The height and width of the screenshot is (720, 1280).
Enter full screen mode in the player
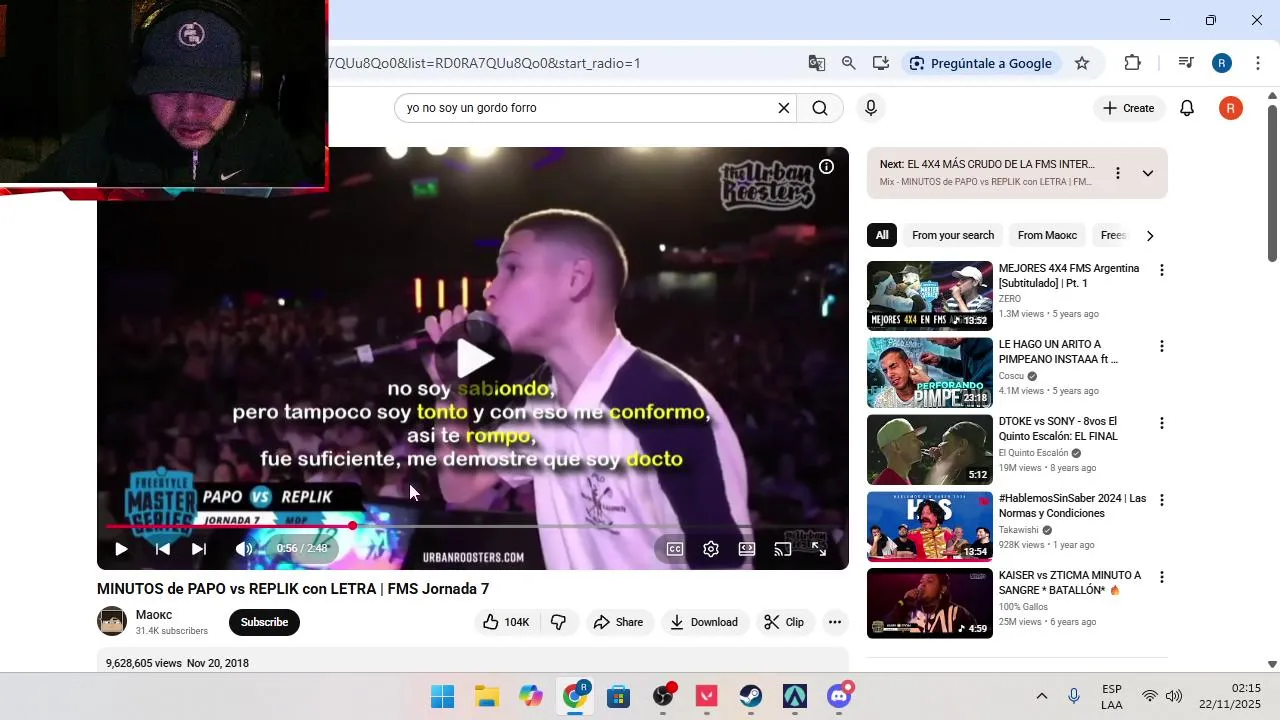[819, 549]
